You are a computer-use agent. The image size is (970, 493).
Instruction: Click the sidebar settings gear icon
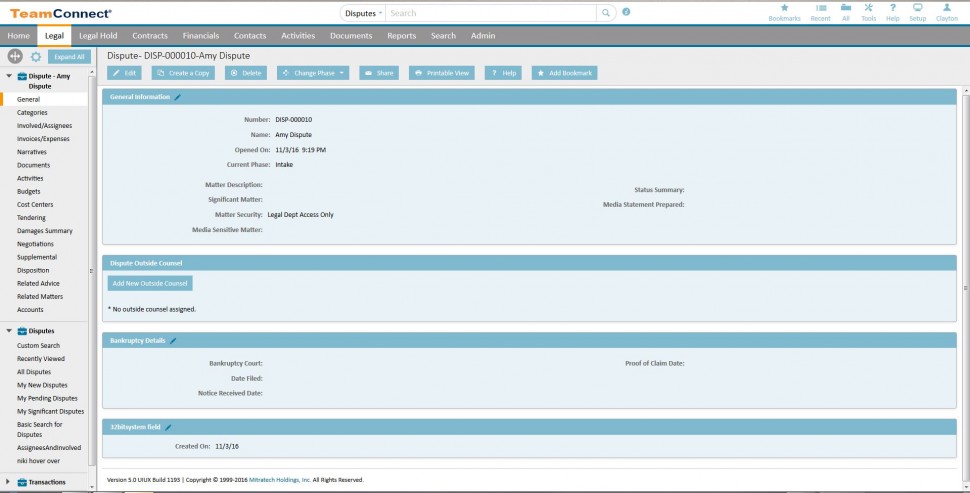coord(36,57)
